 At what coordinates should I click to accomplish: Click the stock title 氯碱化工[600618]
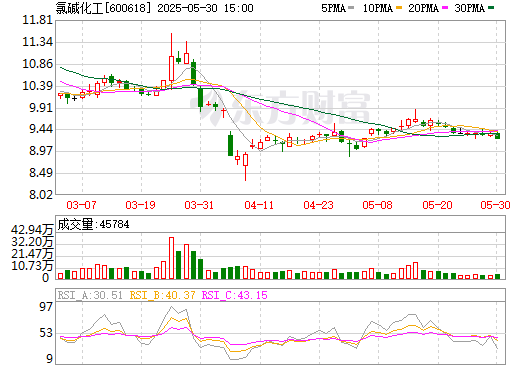click(x=104, y=8)
